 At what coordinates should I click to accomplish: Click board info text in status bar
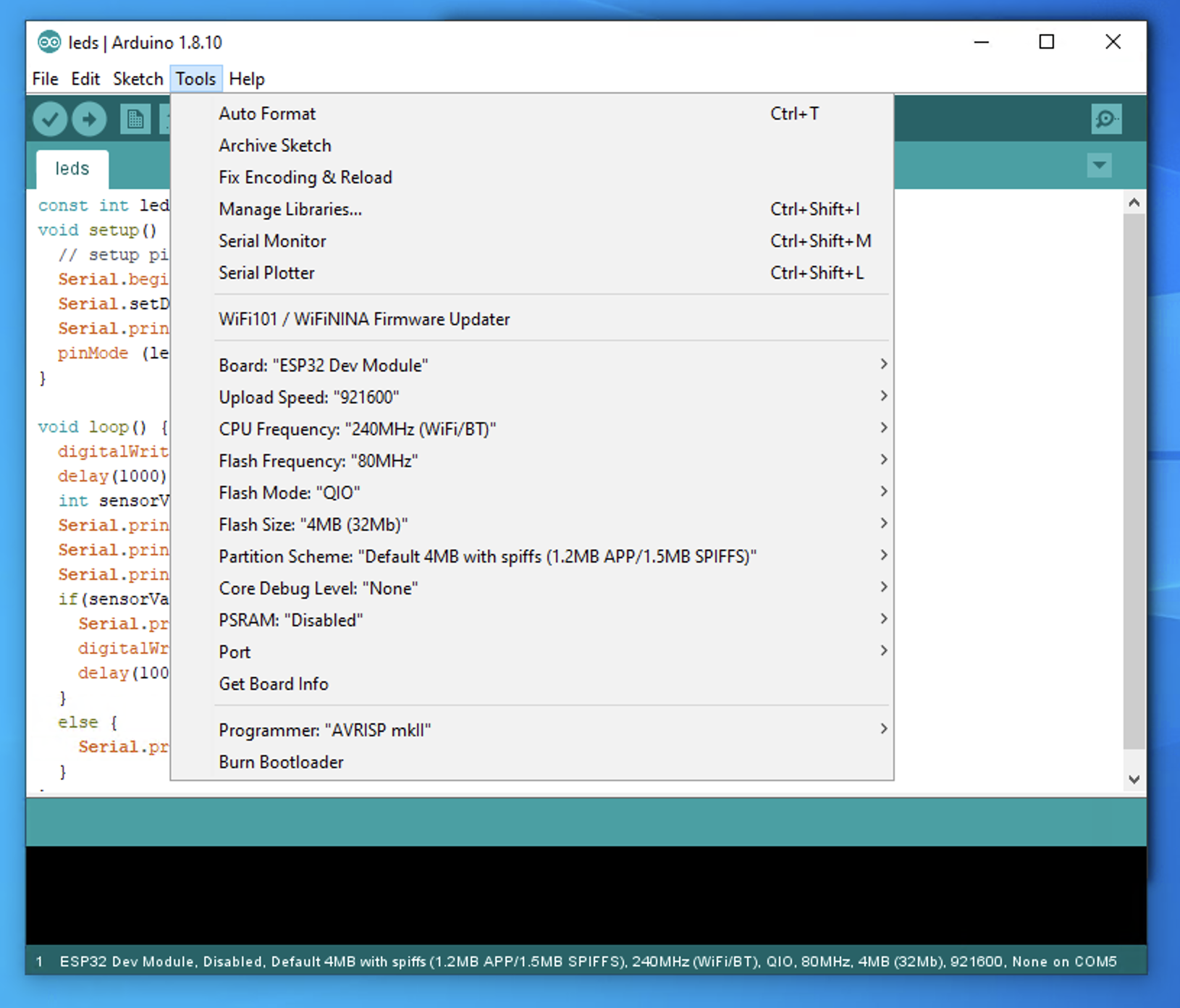588,962
